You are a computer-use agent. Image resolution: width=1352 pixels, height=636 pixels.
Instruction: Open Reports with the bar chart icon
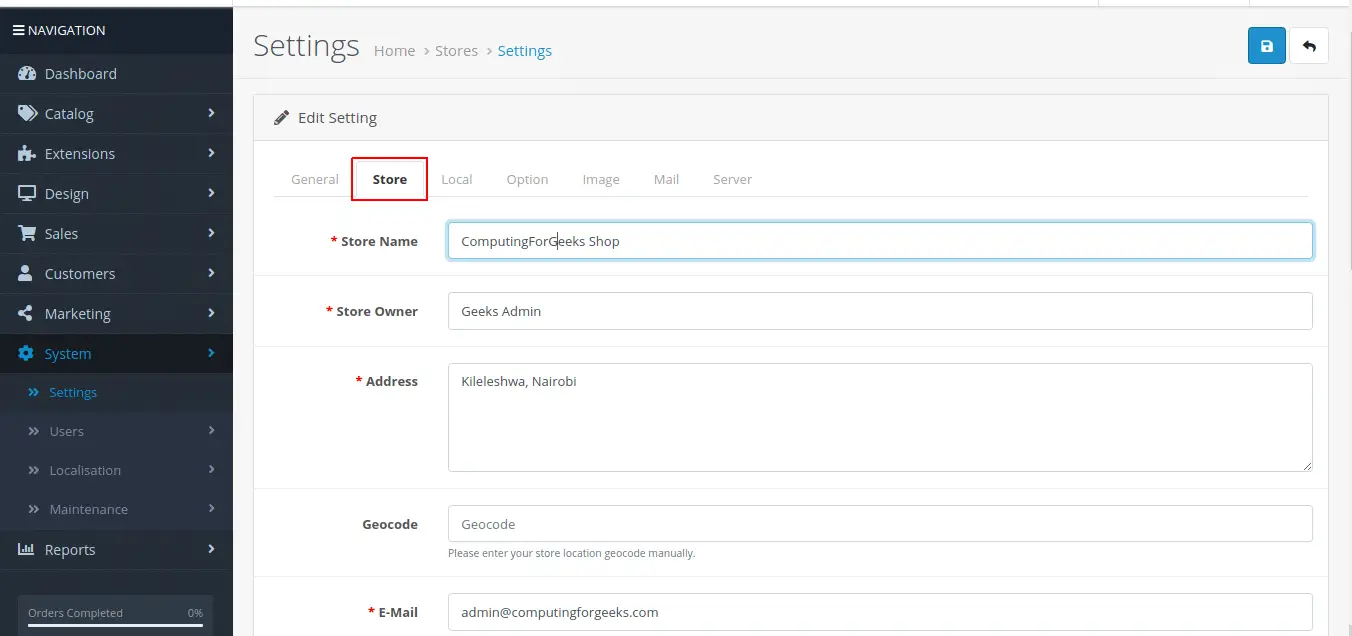coord(26,549)
